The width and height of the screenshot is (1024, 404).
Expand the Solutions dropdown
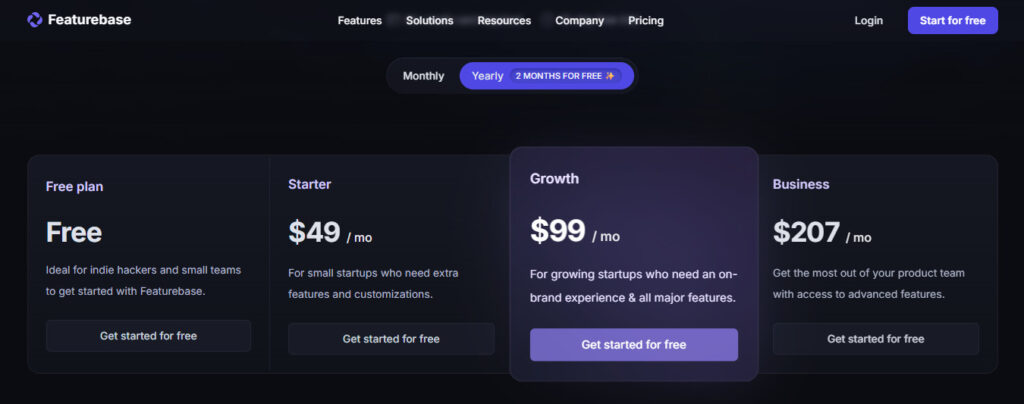(x=430, y=21)
